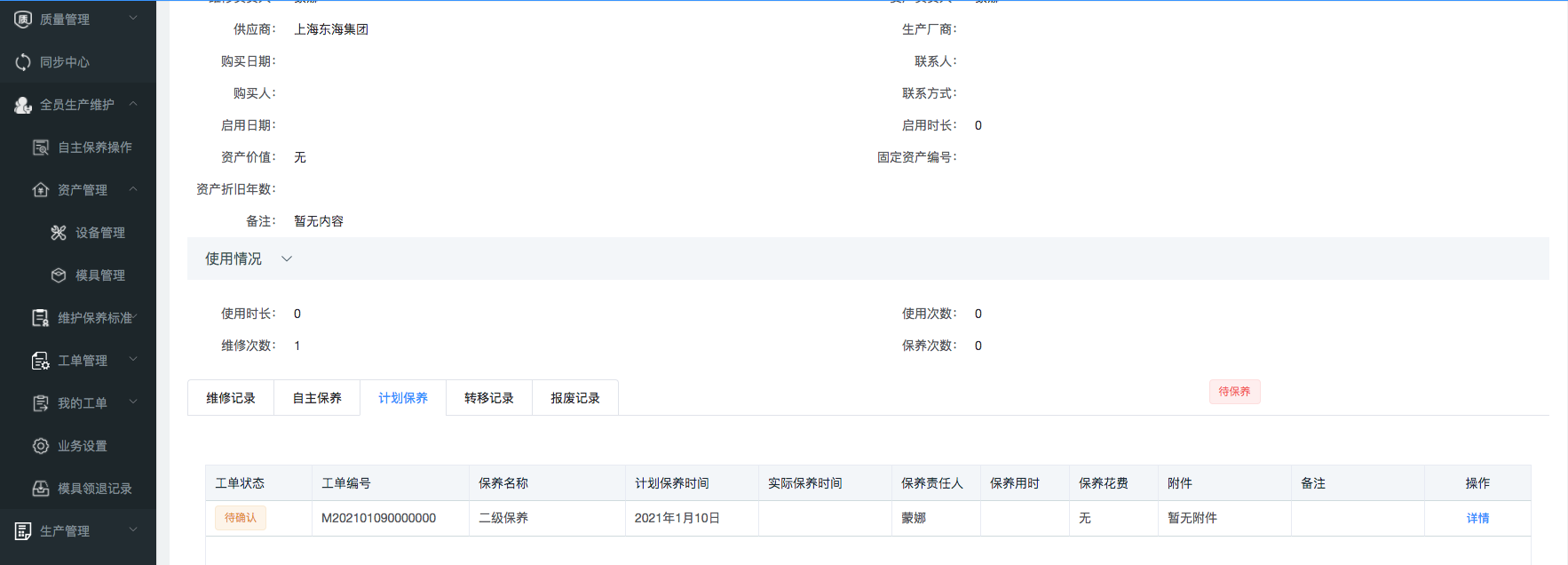Click the 待保养 status tag

click(1234, 392)
